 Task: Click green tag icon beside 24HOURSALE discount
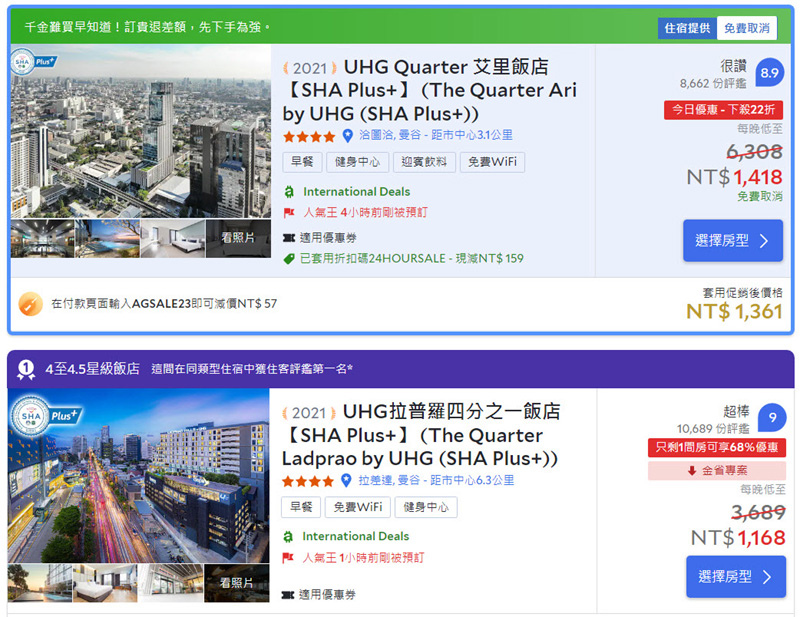289,259
